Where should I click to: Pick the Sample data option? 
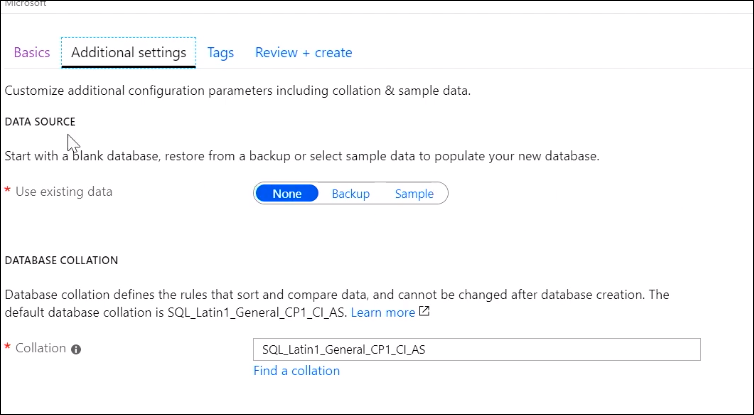[414, 194]
